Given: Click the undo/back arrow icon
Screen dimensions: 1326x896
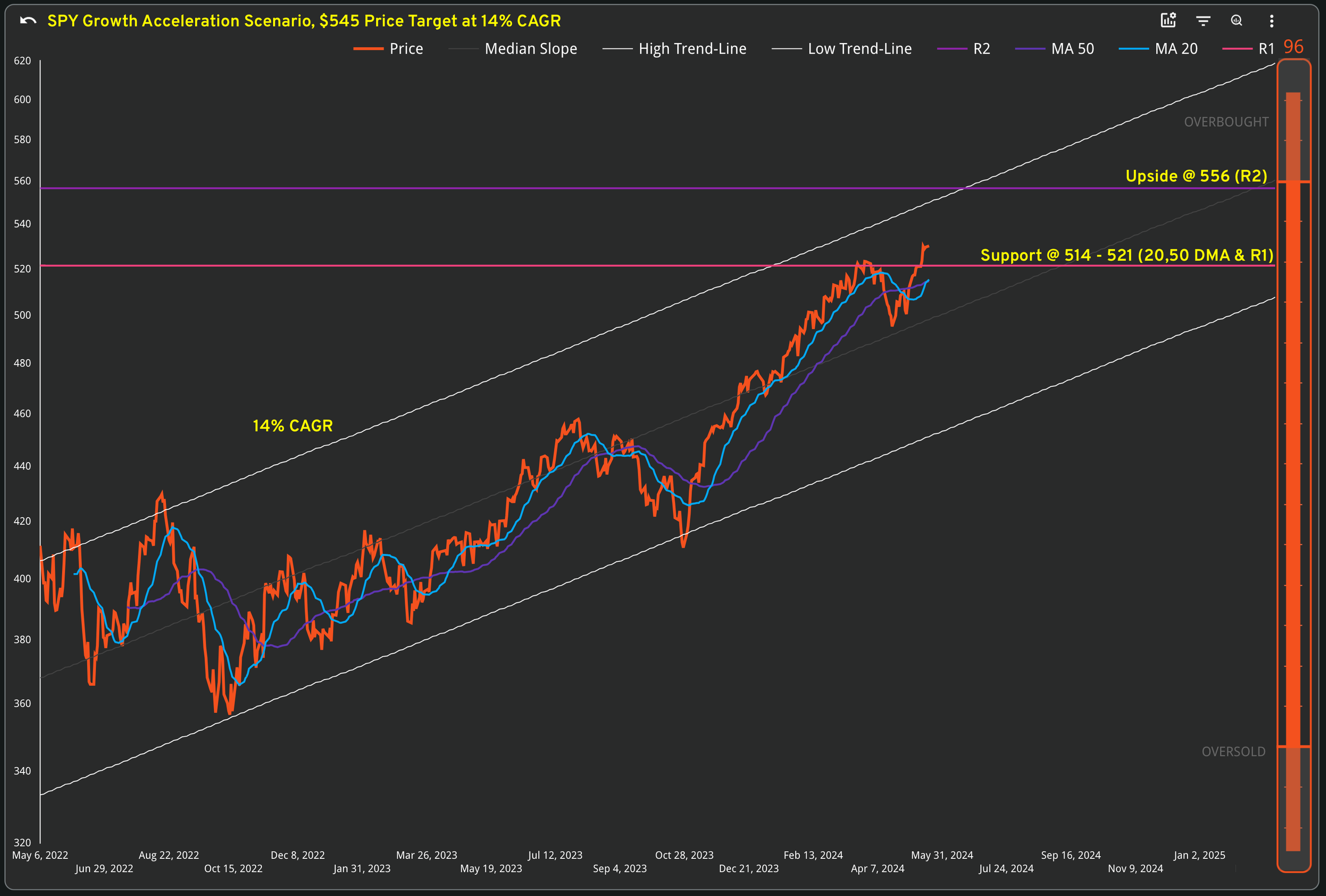Looking at the screenshot, I should point(28,21).
